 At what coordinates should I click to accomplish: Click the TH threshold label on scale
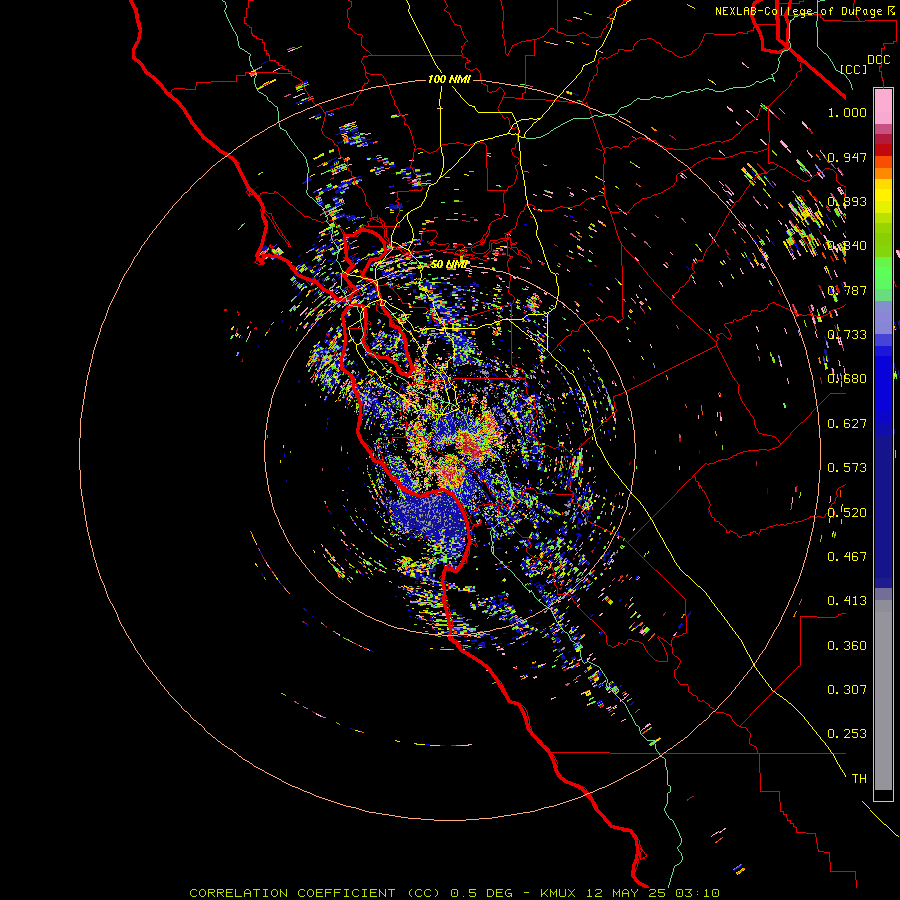coord(859,779)
